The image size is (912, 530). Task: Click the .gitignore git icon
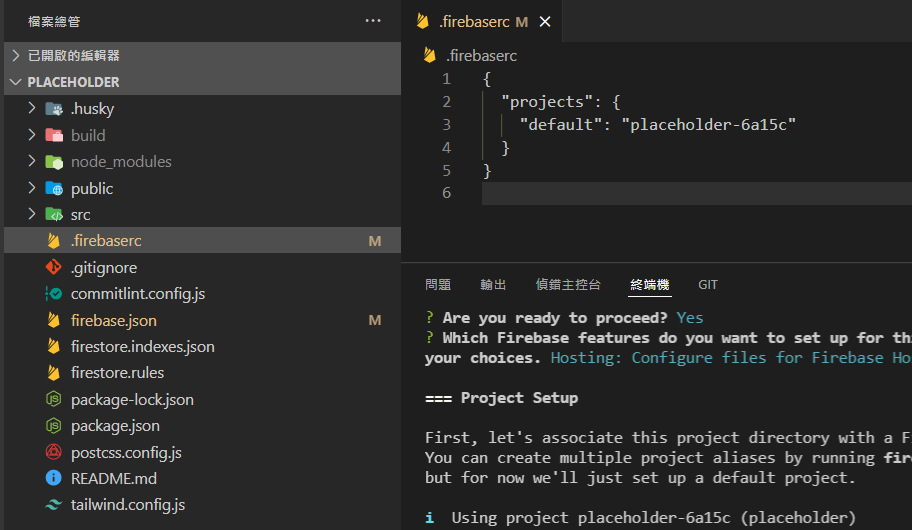(x=54, y=268)
